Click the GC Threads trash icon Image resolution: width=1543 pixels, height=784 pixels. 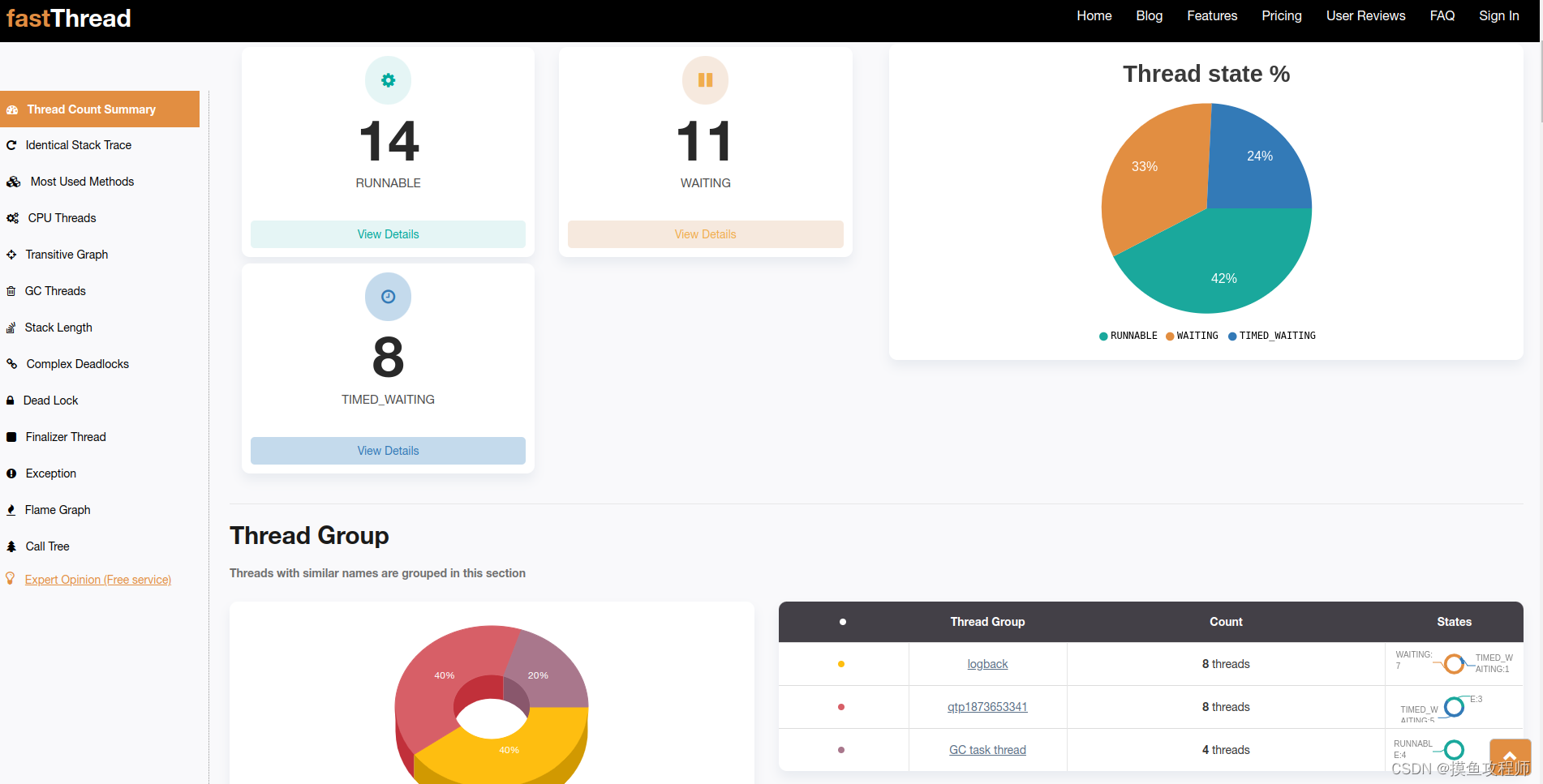coord(11,291)
